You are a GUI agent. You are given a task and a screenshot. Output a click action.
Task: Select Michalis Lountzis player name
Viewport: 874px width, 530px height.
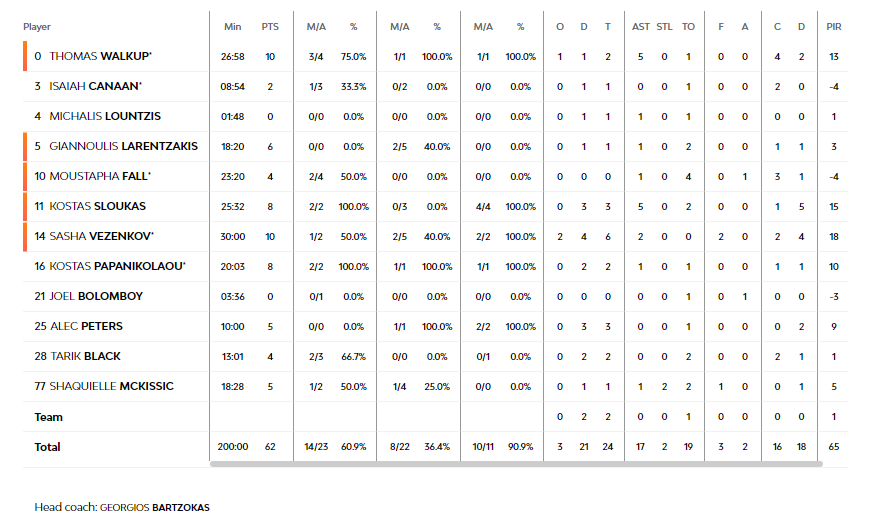point(105,116)
